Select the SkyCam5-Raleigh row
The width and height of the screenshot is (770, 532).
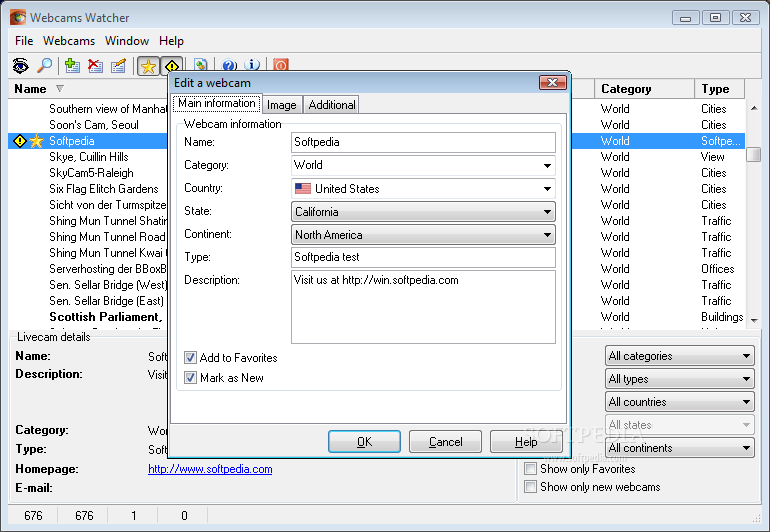[x=91, y=173]
